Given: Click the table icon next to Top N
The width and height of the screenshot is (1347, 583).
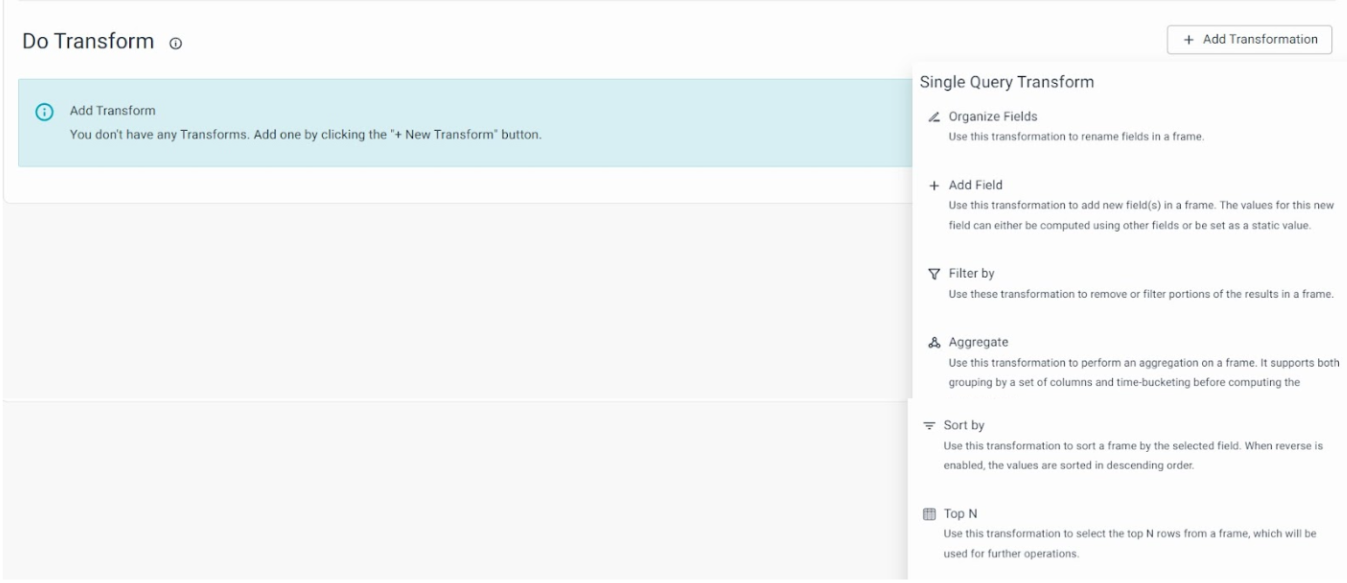Looking at the screenshot, I should click(929, 514).
